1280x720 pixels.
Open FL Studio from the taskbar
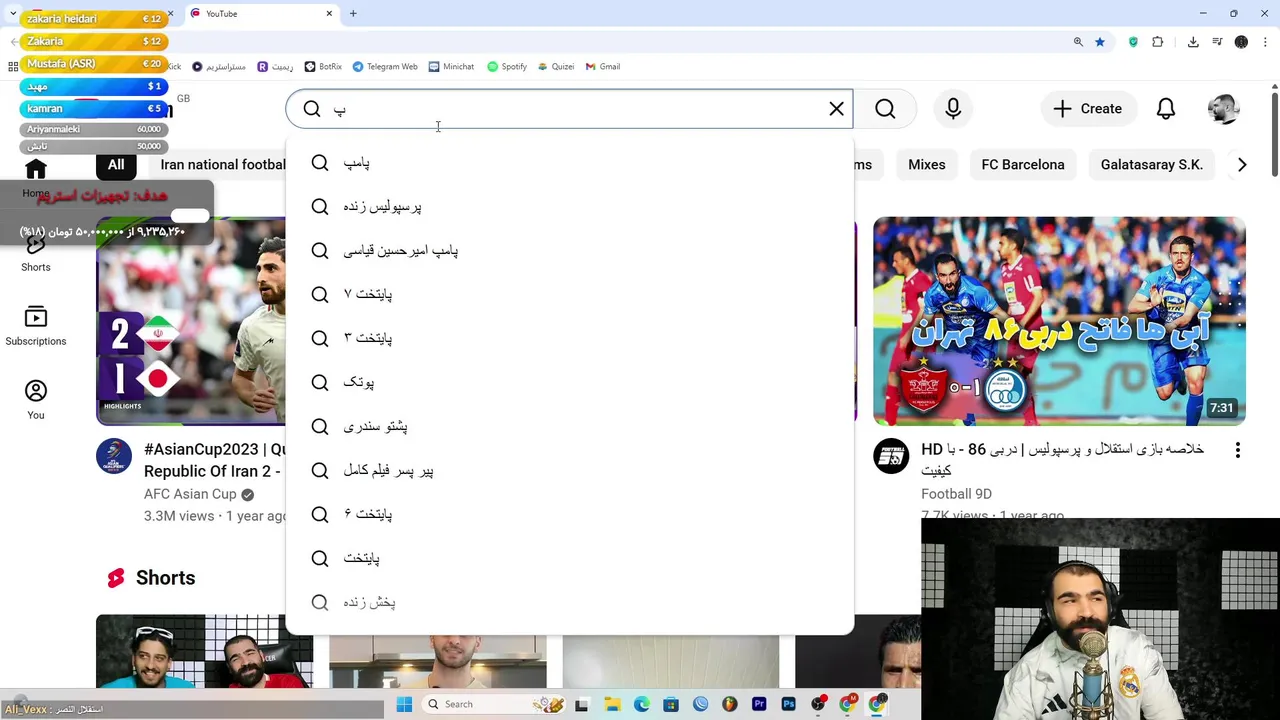point(729,705)
